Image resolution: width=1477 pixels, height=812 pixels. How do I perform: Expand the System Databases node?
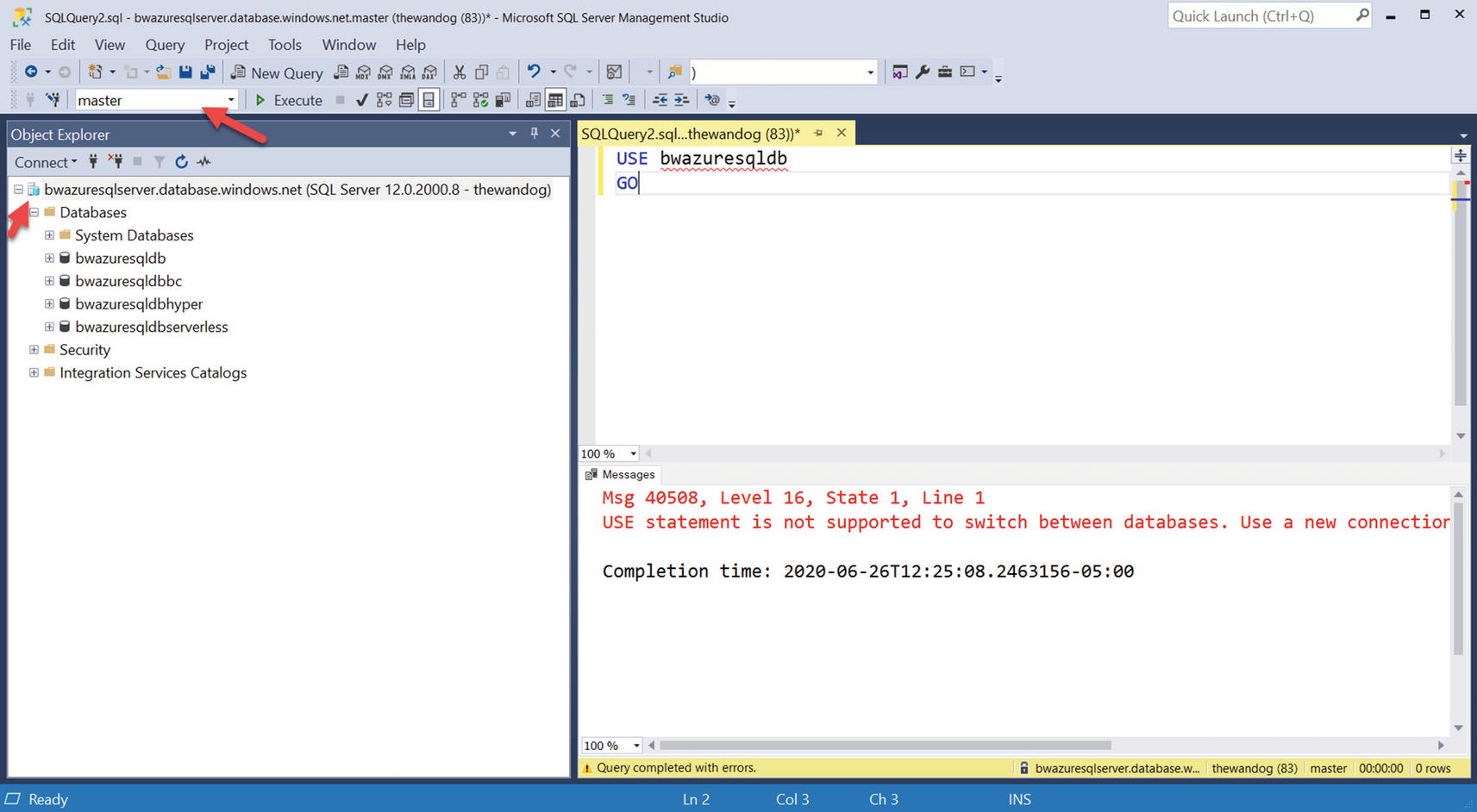pos(49,235)
